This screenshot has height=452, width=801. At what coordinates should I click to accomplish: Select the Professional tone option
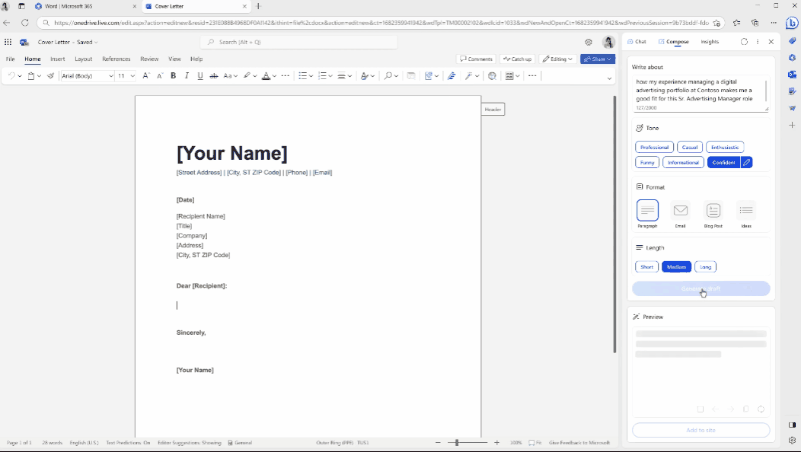point(654,147)
